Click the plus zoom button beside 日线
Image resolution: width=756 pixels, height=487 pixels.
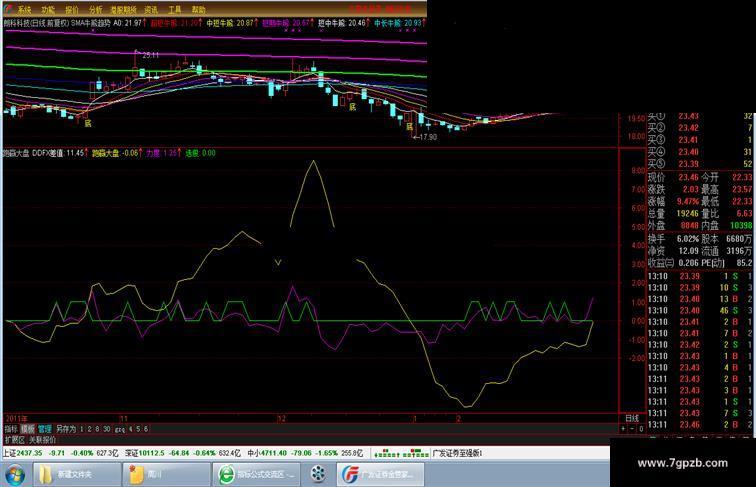pyautogui.click(x=623, y=429)
